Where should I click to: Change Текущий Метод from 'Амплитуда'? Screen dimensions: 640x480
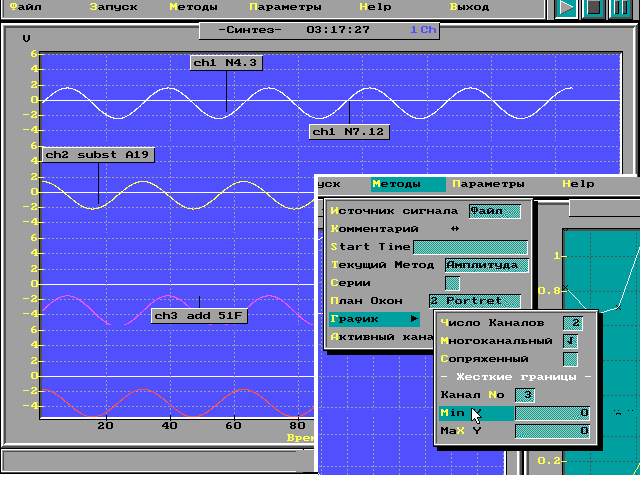coord(485,265)
